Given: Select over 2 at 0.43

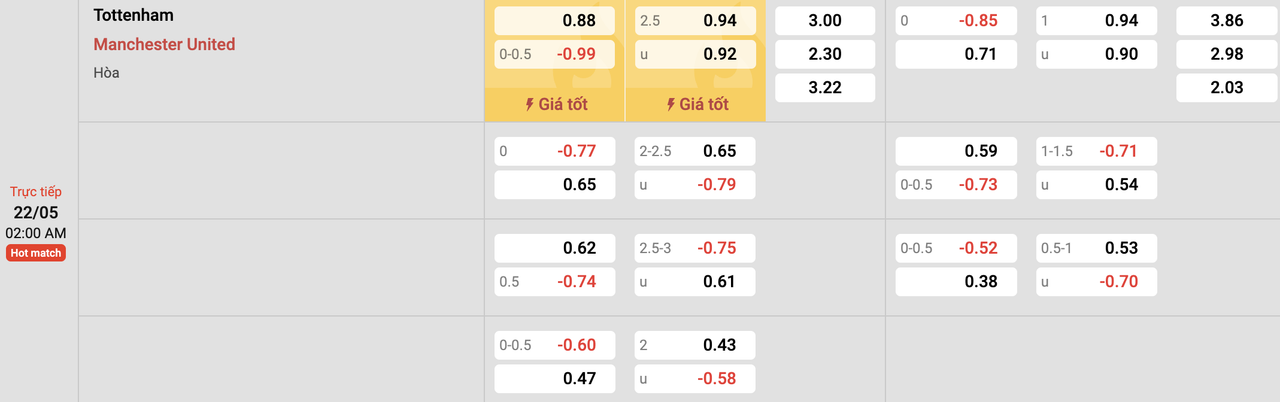Looking at the screenshot, I should [x=695, y=345].
